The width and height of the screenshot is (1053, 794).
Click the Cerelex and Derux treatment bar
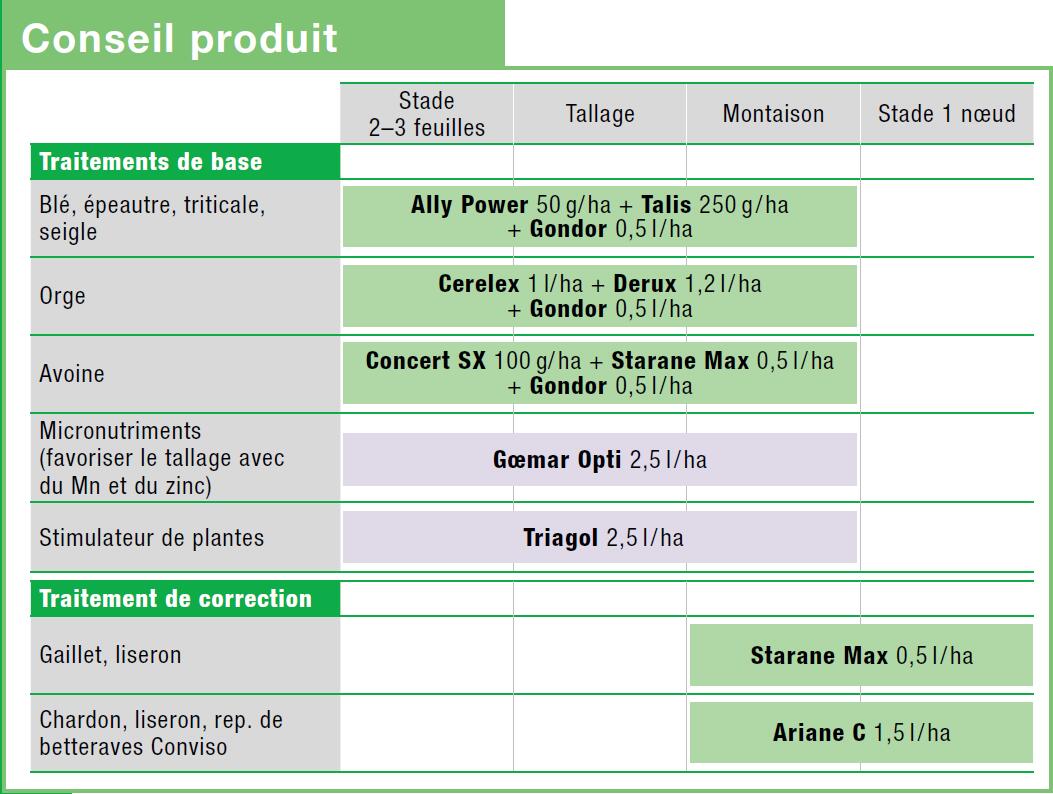coord(600,296)
